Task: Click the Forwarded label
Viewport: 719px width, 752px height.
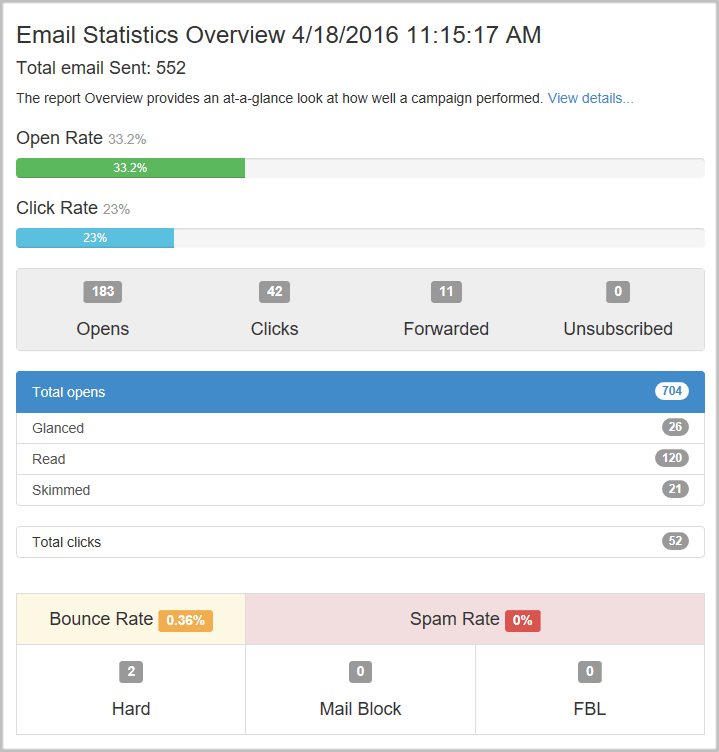Action: pyautogui.click(x=446, y=329)
